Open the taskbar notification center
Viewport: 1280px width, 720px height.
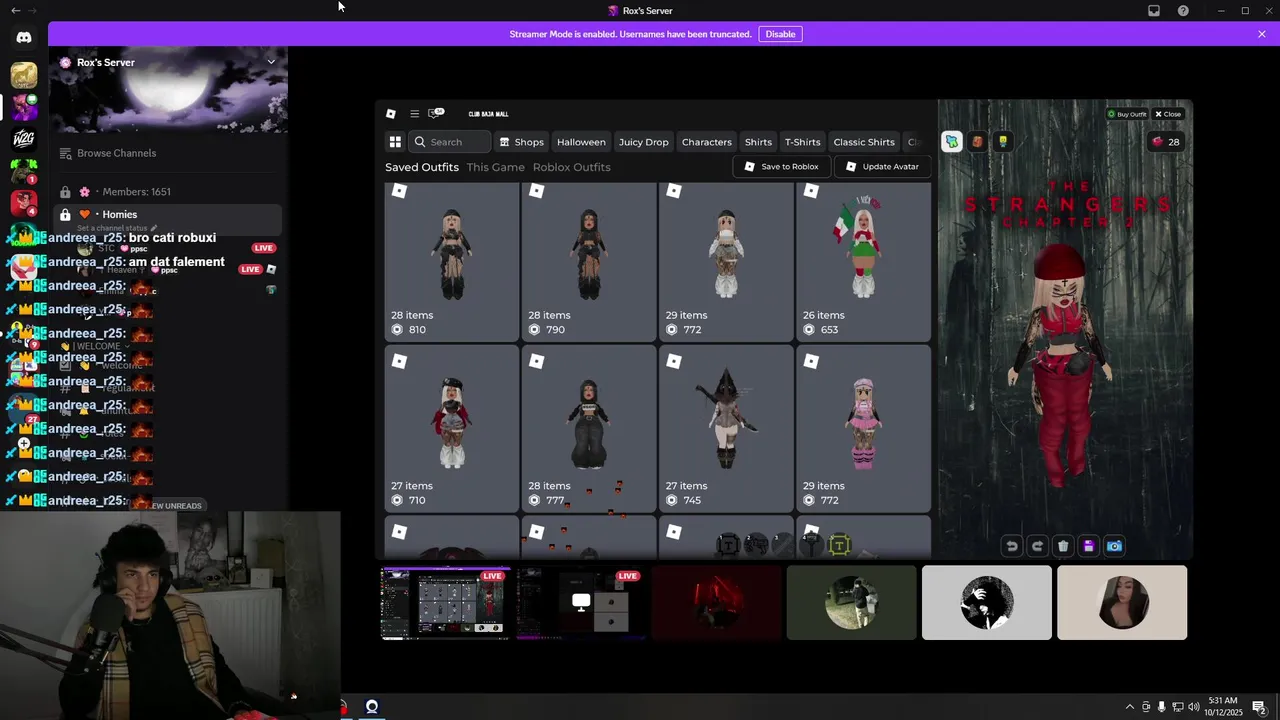(1259, 707)
